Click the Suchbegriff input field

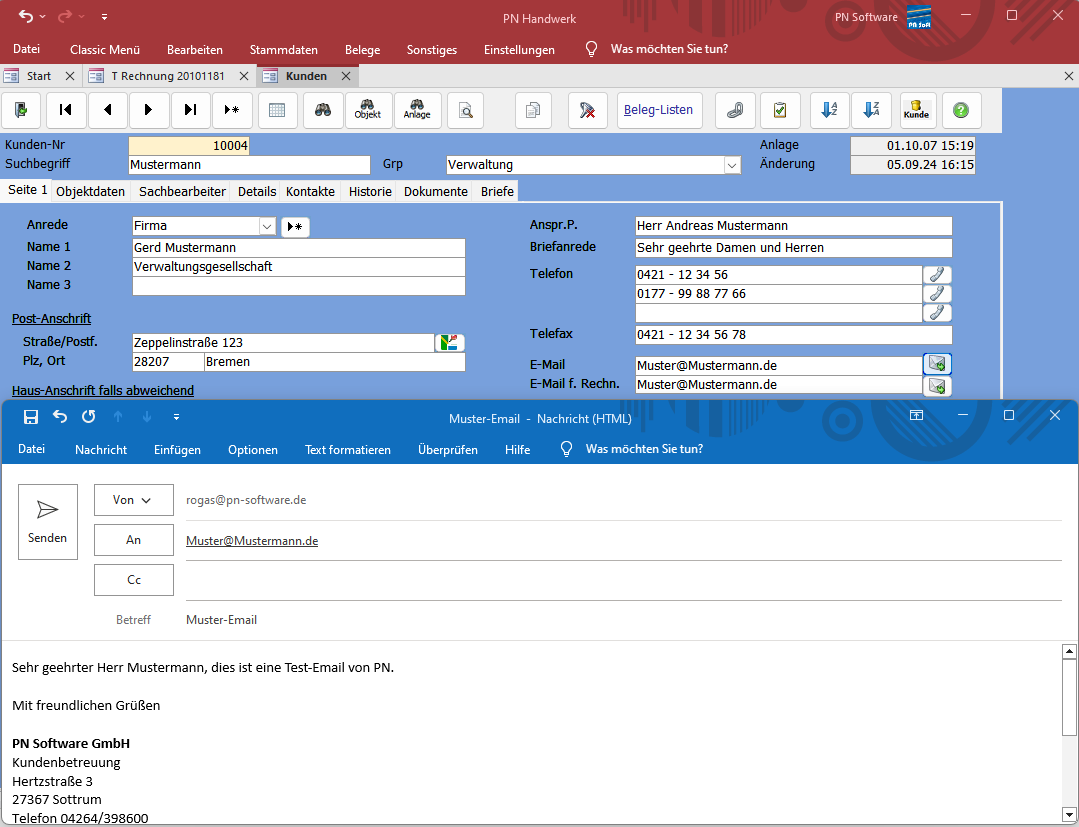[x=249, y=165]
